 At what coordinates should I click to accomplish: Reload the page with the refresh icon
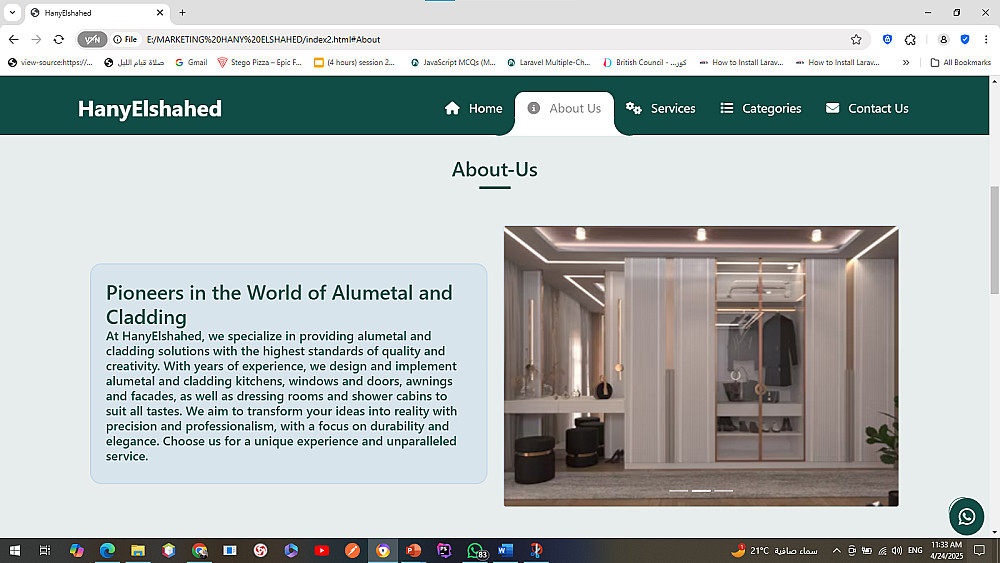pos(59,40)
